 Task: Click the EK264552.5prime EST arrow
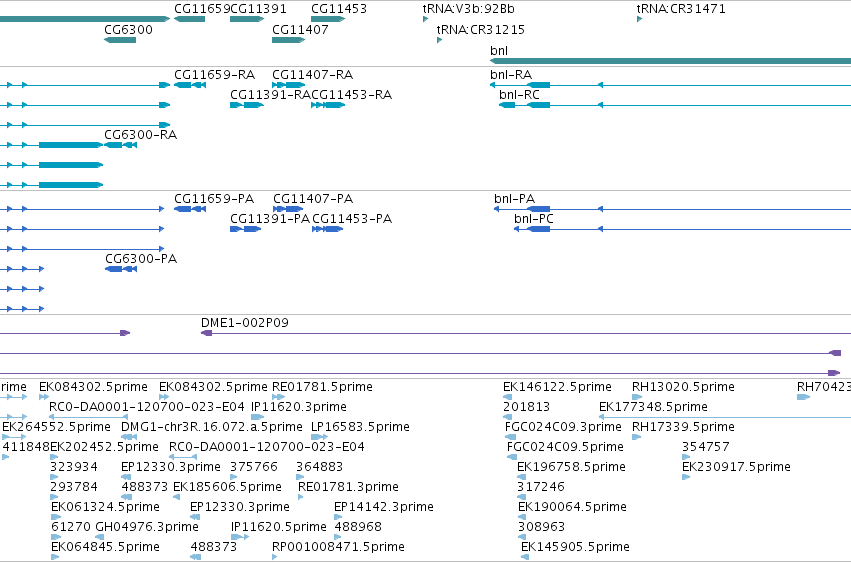pos(14,437)
